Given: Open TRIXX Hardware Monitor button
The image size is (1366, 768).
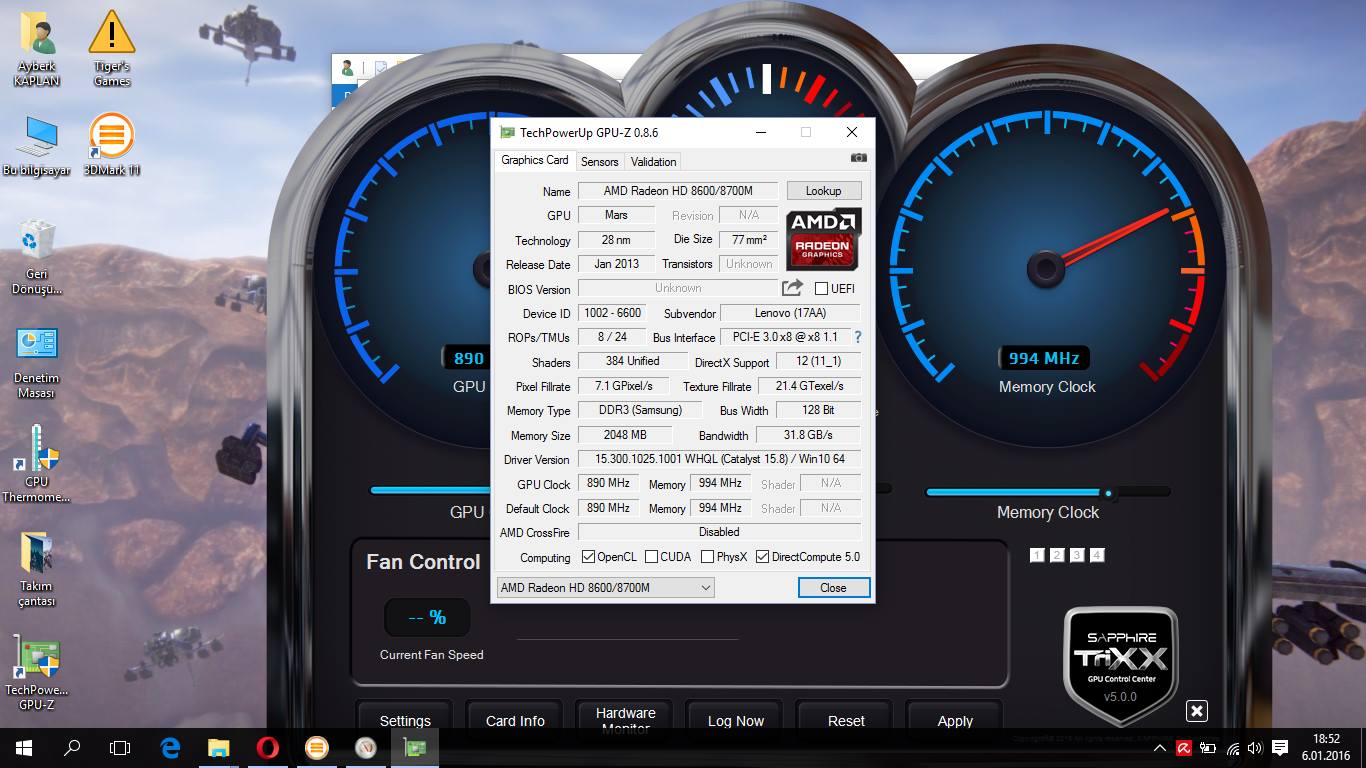Looking at the screenshot, I should [625, 720].
